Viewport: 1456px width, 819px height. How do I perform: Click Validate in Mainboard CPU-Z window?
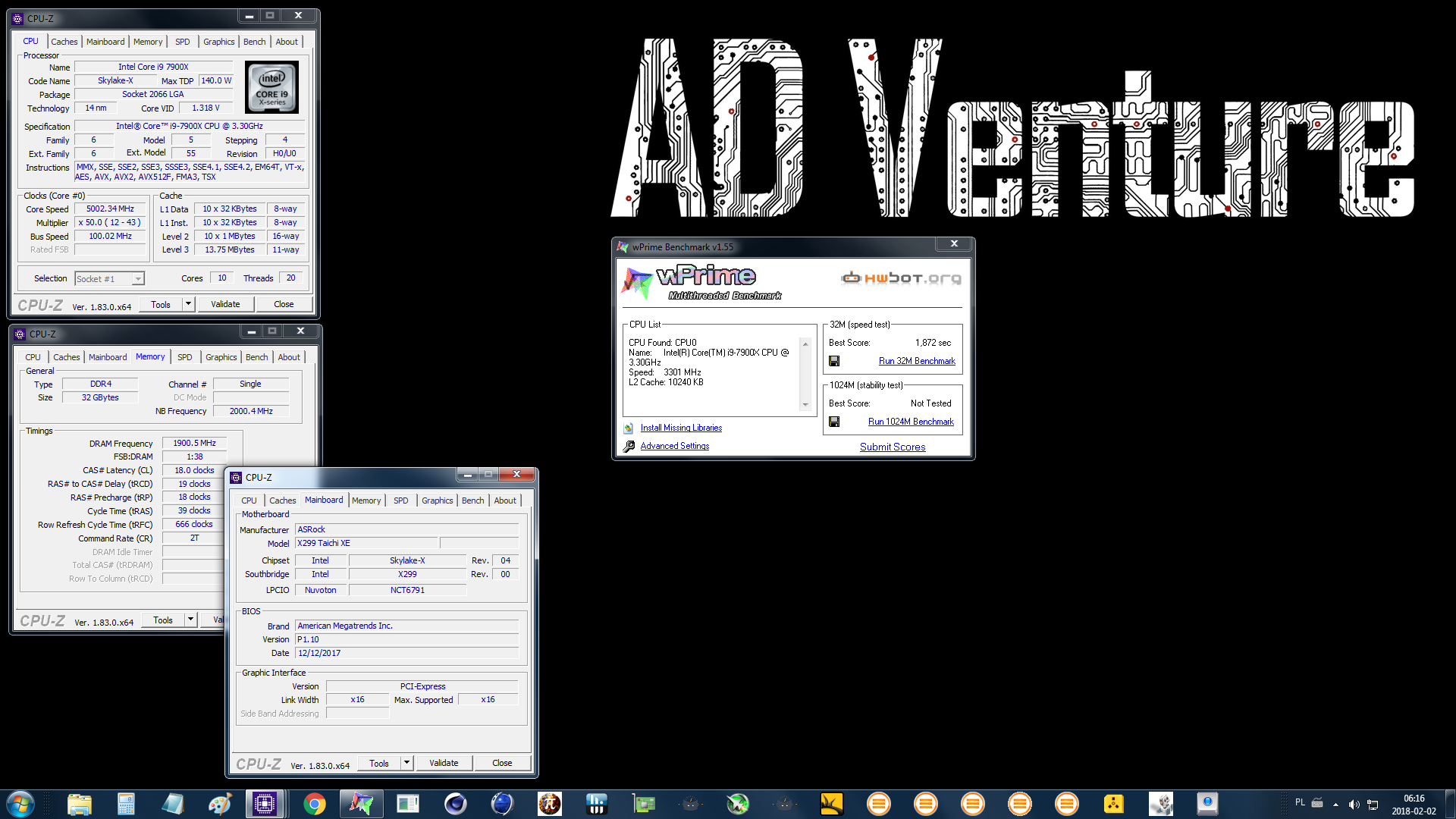click(444, 763)
